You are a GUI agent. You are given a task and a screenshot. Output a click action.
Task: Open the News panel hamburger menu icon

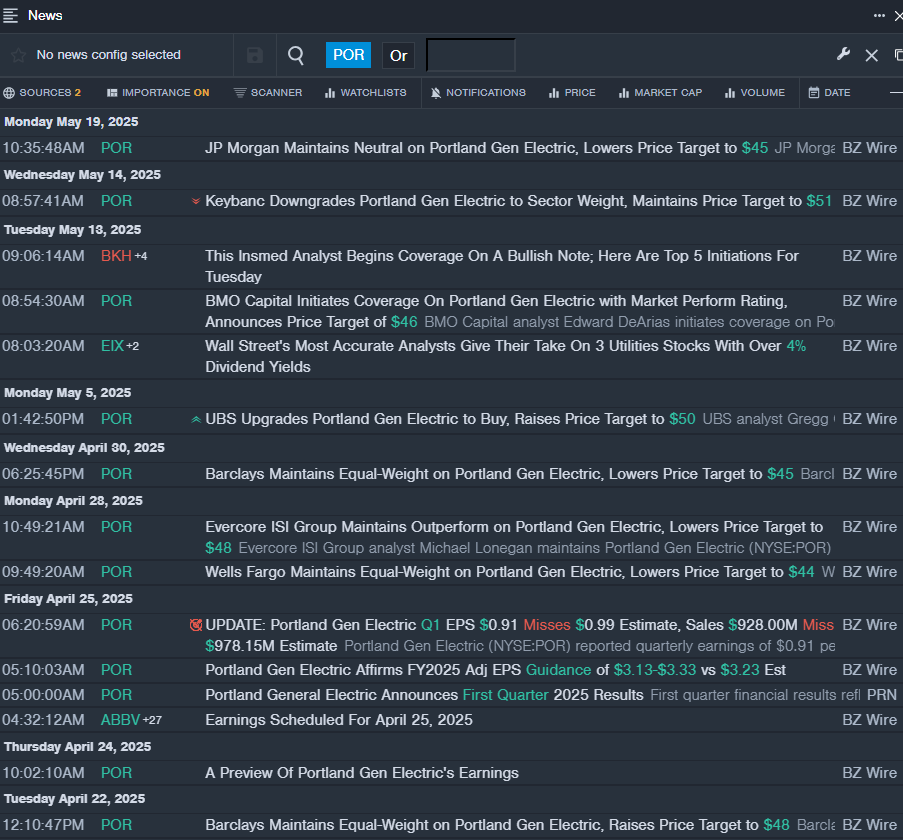pos(10,16)
